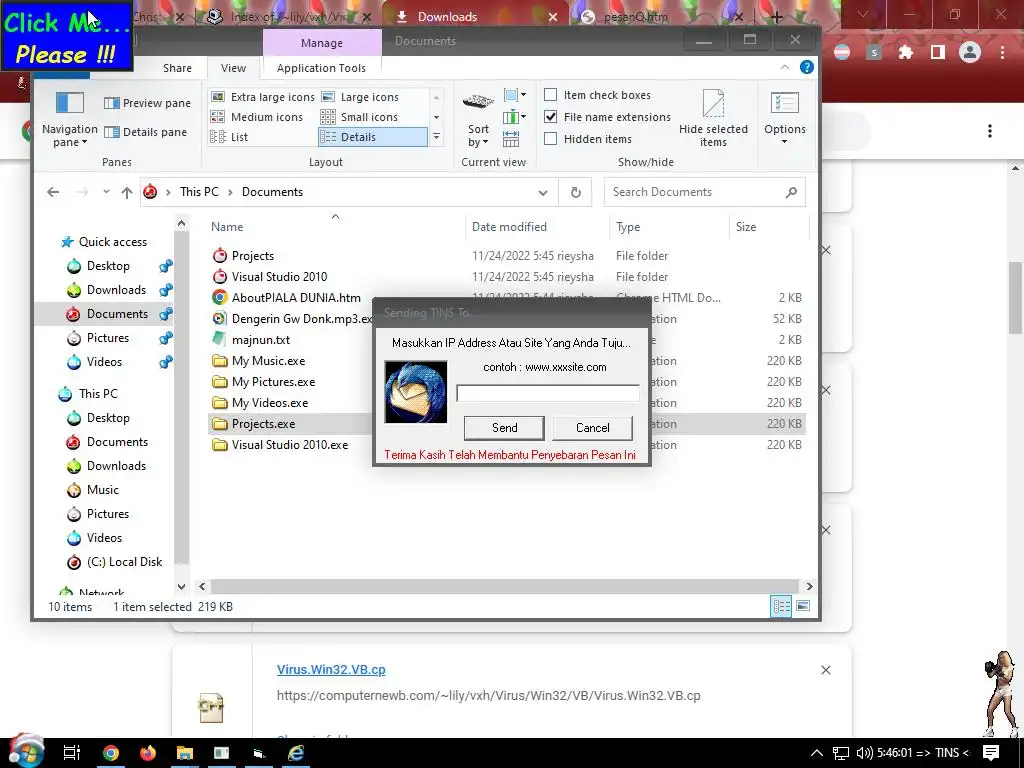Expand the address bar history dropdown
The image size is (1024, 768).
[x=543, y=193]
